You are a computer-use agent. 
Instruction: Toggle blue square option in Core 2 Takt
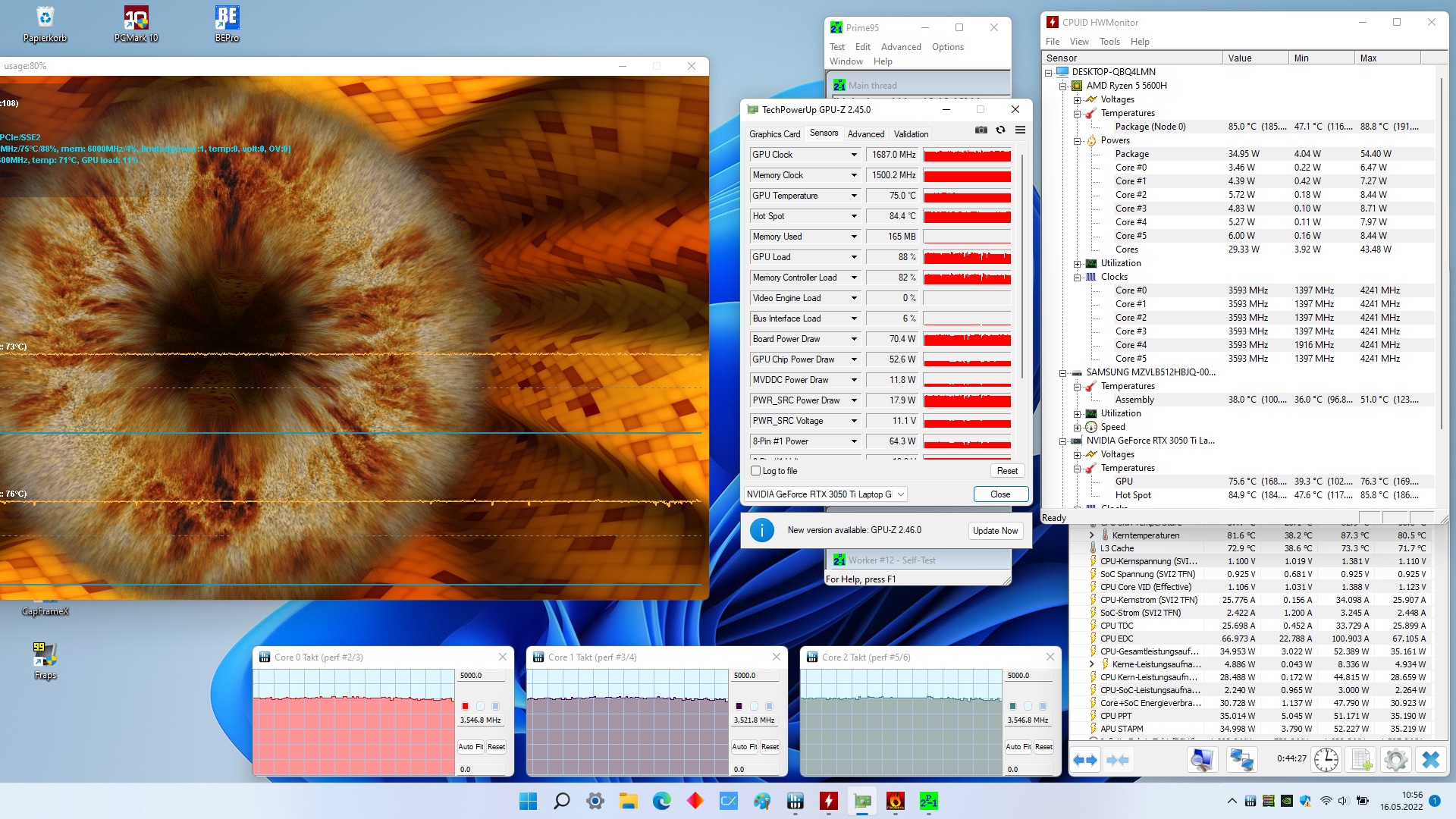(x=1043, y=706)
